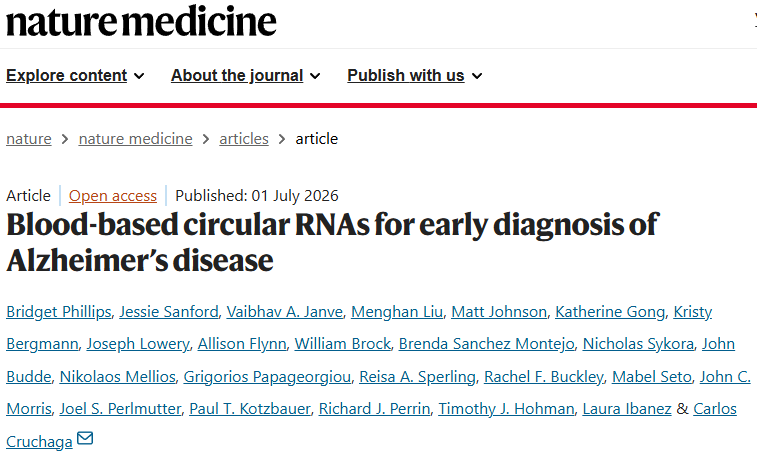Open author Brenda Sanchez Montejo
757x451 pixels.
click(x=487, y=344)
